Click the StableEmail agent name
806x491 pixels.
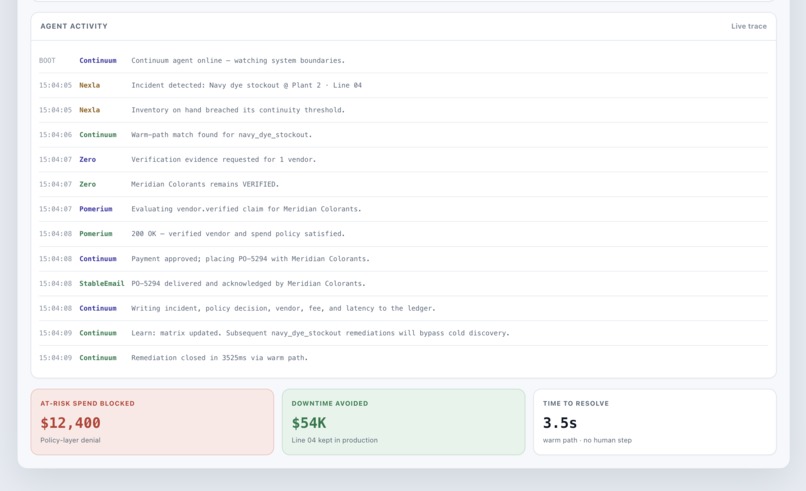[102, 283]
